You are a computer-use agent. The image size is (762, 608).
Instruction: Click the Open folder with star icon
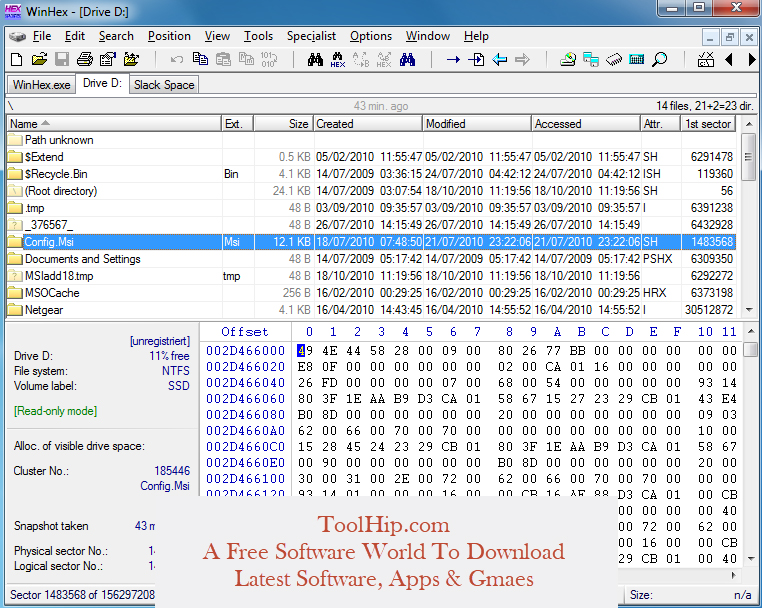pyautogui.click(x=131, y=60)
